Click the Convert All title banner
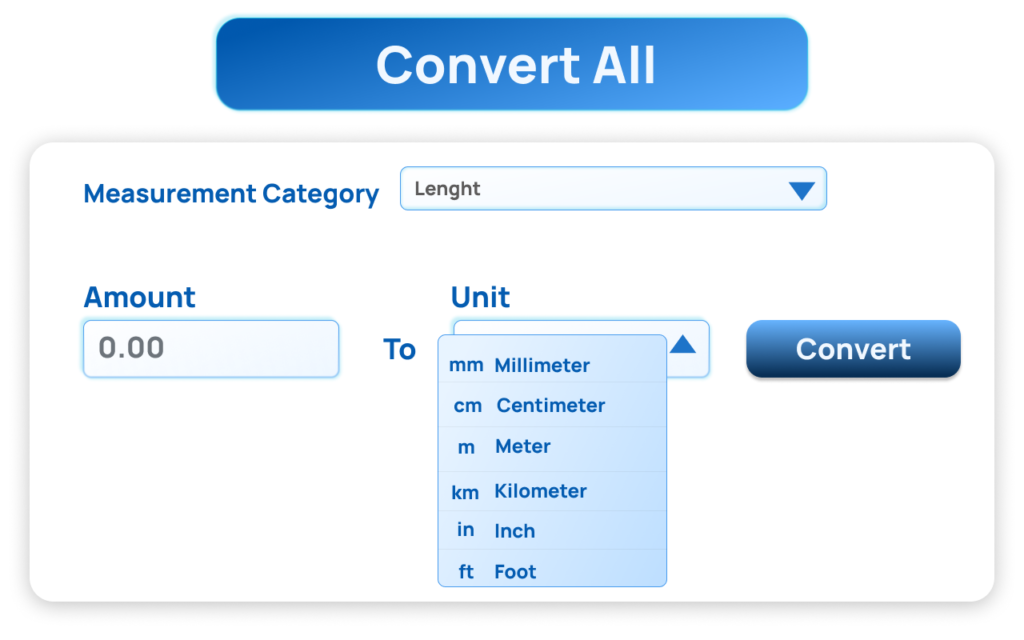 (x=512, y=64)
